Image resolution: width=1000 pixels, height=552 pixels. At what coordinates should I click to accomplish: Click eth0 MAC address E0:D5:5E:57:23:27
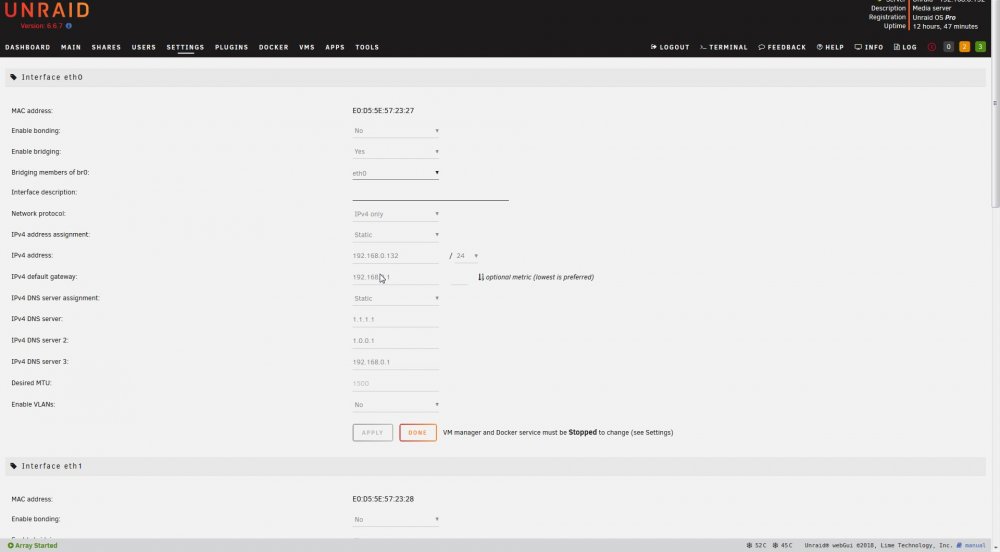[383, 111]
